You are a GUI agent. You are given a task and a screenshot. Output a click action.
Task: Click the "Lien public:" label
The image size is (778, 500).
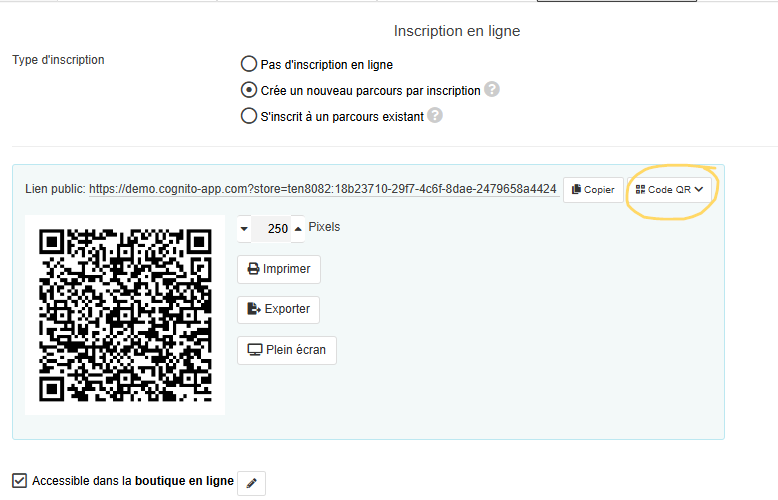click(x=55, y=189)
